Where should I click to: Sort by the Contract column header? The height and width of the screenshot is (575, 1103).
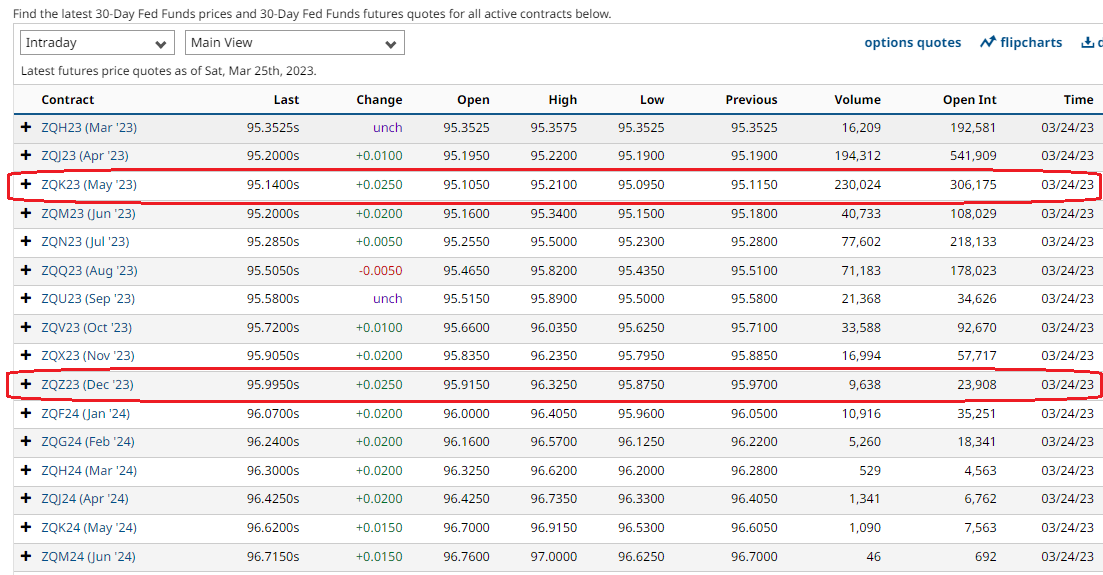pos(67,99)
